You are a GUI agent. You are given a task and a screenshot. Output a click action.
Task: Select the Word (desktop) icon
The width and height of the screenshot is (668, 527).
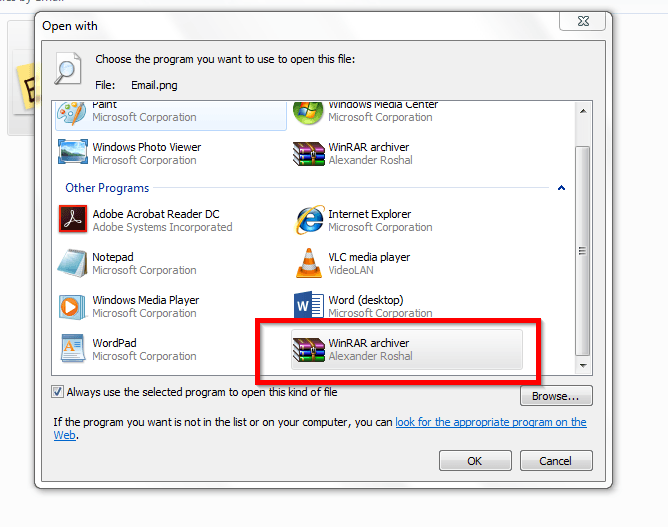[x=309, y=305]
